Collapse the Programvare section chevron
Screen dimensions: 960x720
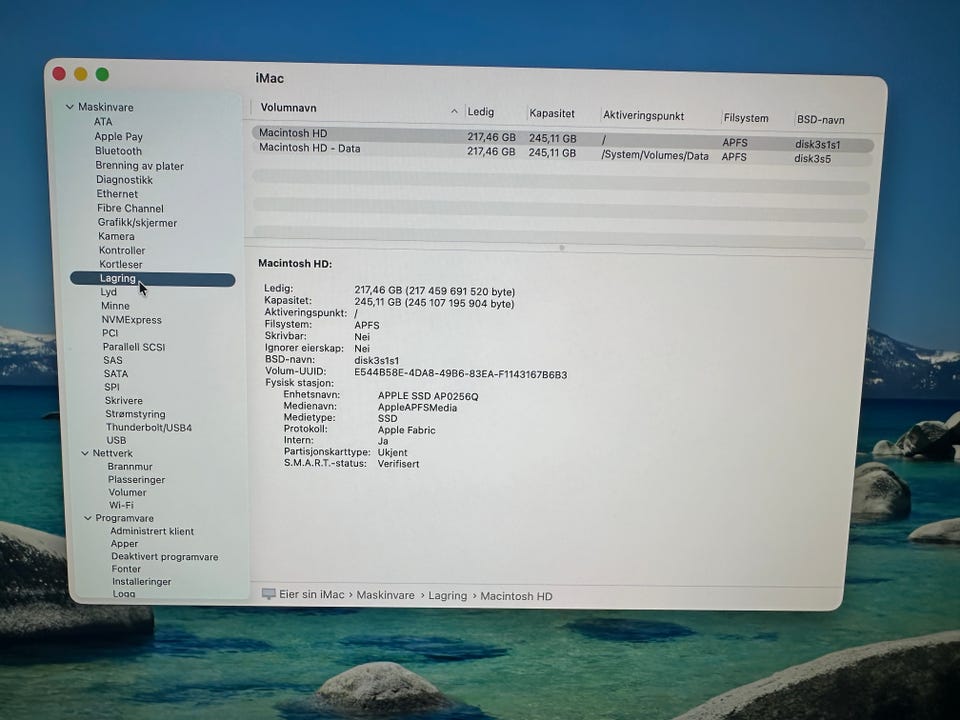click(x=88, y=518)
